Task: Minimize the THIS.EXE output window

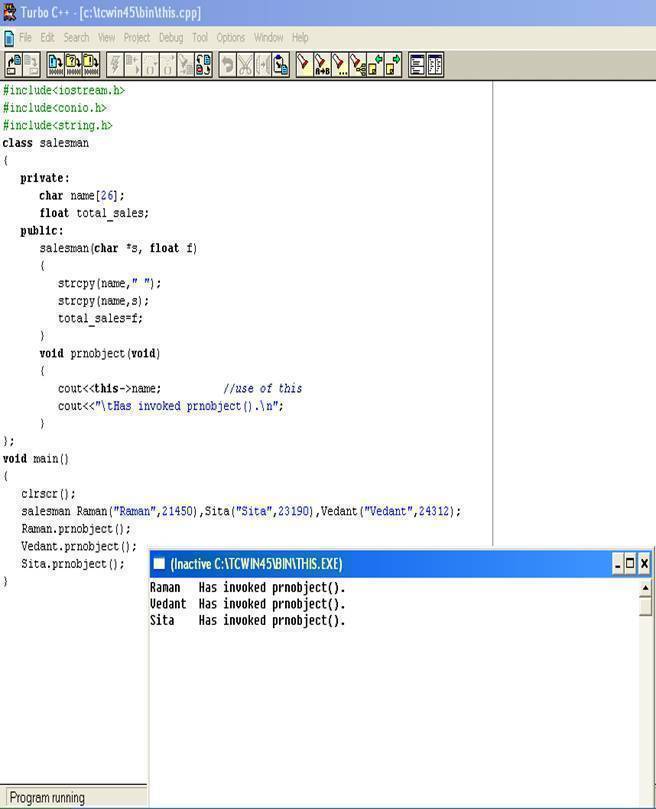Action: 617,563
